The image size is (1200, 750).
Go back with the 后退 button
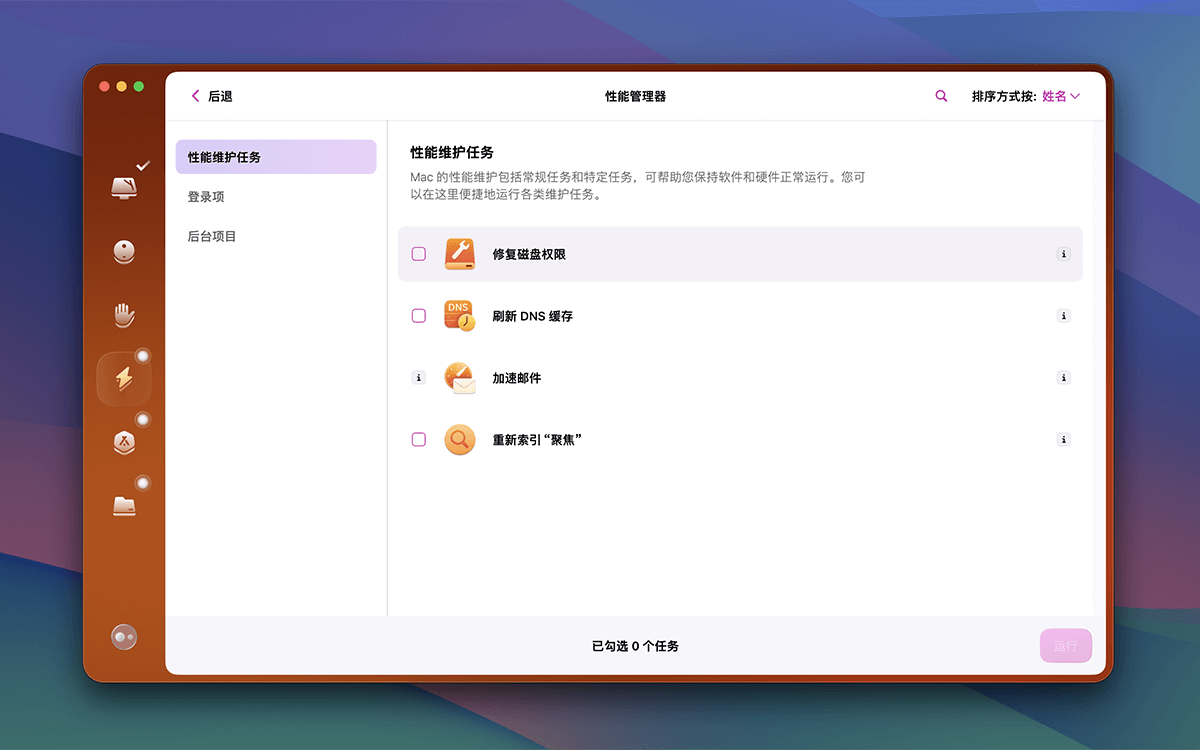[x=211, y=96]
